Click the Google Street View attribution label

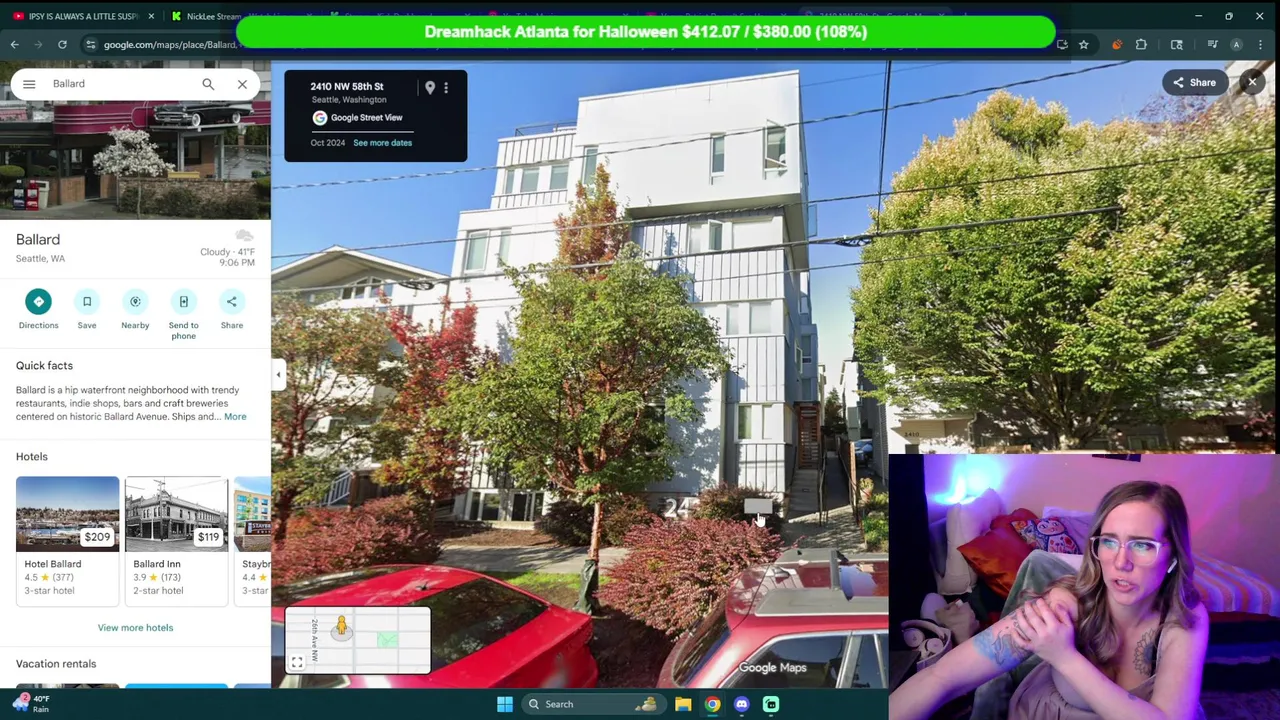click(x=357, y=118)
